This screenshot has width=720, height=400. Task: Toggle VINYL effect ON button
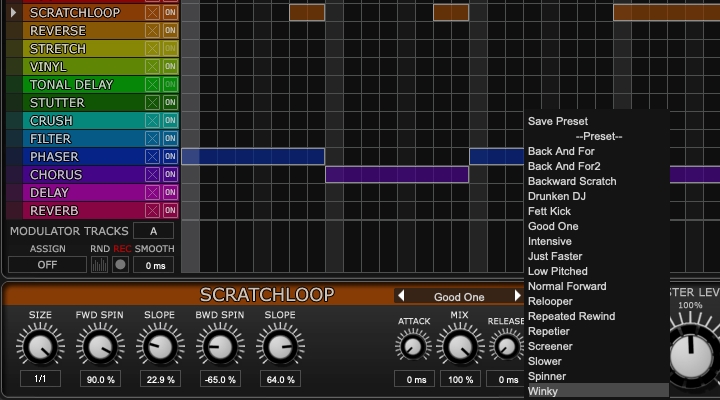170,66
